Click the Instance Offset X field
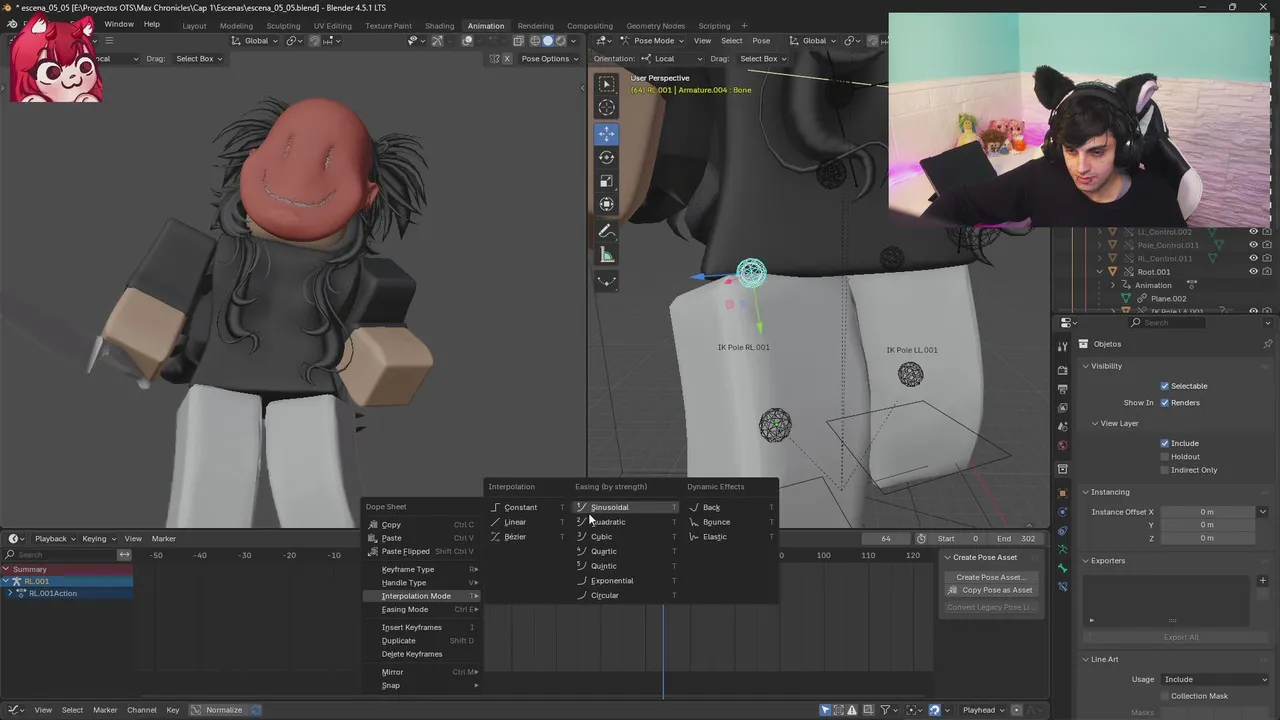The height and width of the screenshot is (720, 1280). pyautogui.click(x=1207, y=512)
